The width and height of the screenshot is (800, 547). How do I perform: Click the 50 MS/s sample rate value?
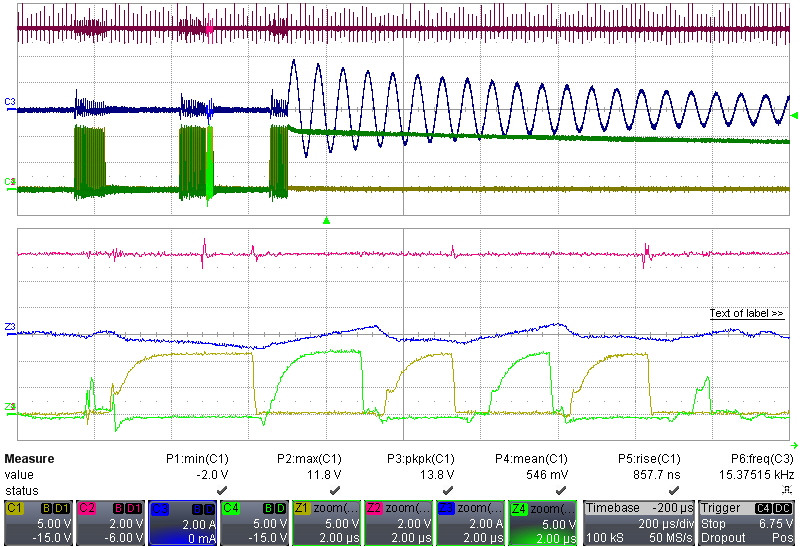click(671, 538)
